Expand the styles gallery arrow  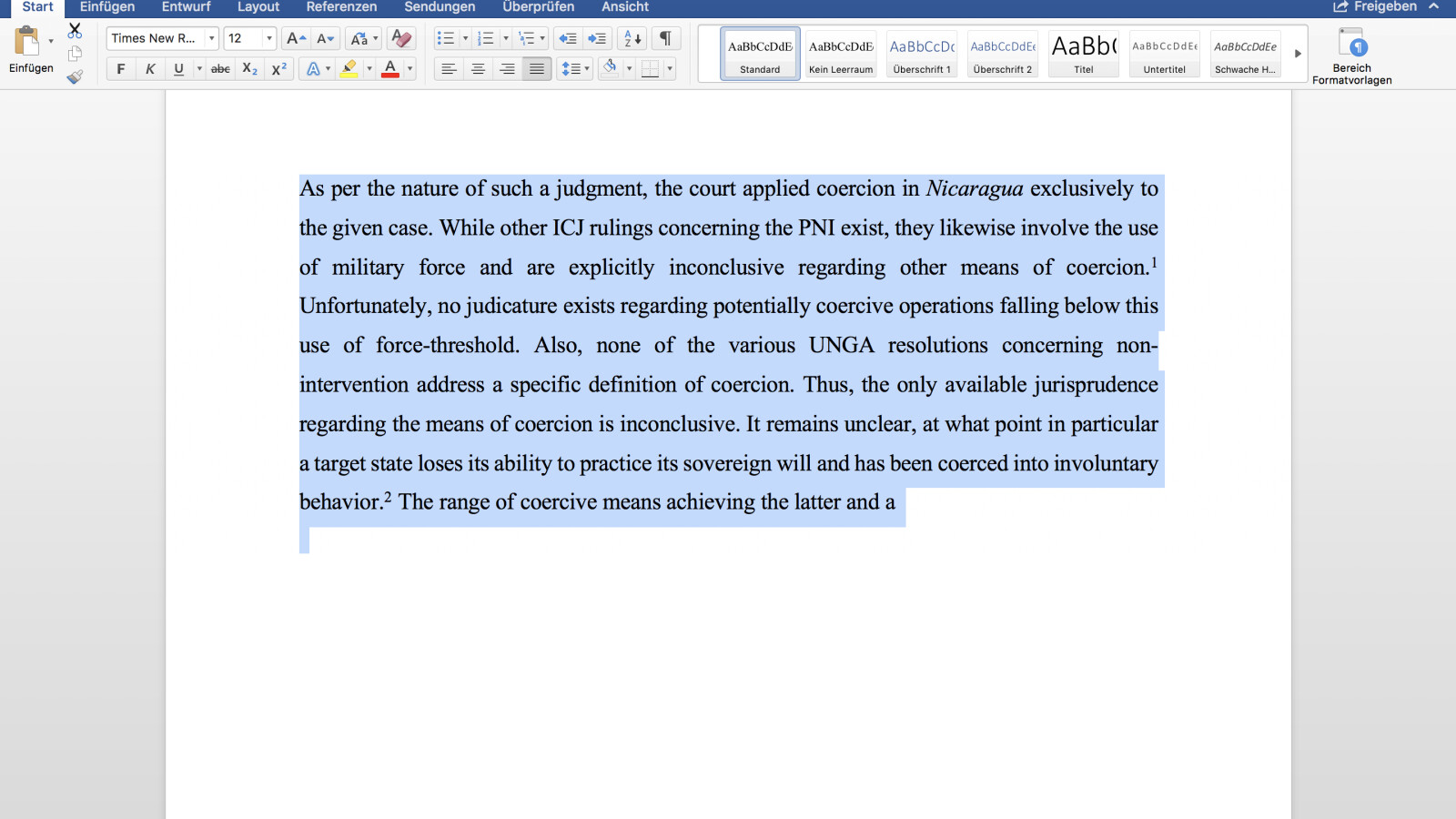pyautogui.click(x=1298, y=54)
